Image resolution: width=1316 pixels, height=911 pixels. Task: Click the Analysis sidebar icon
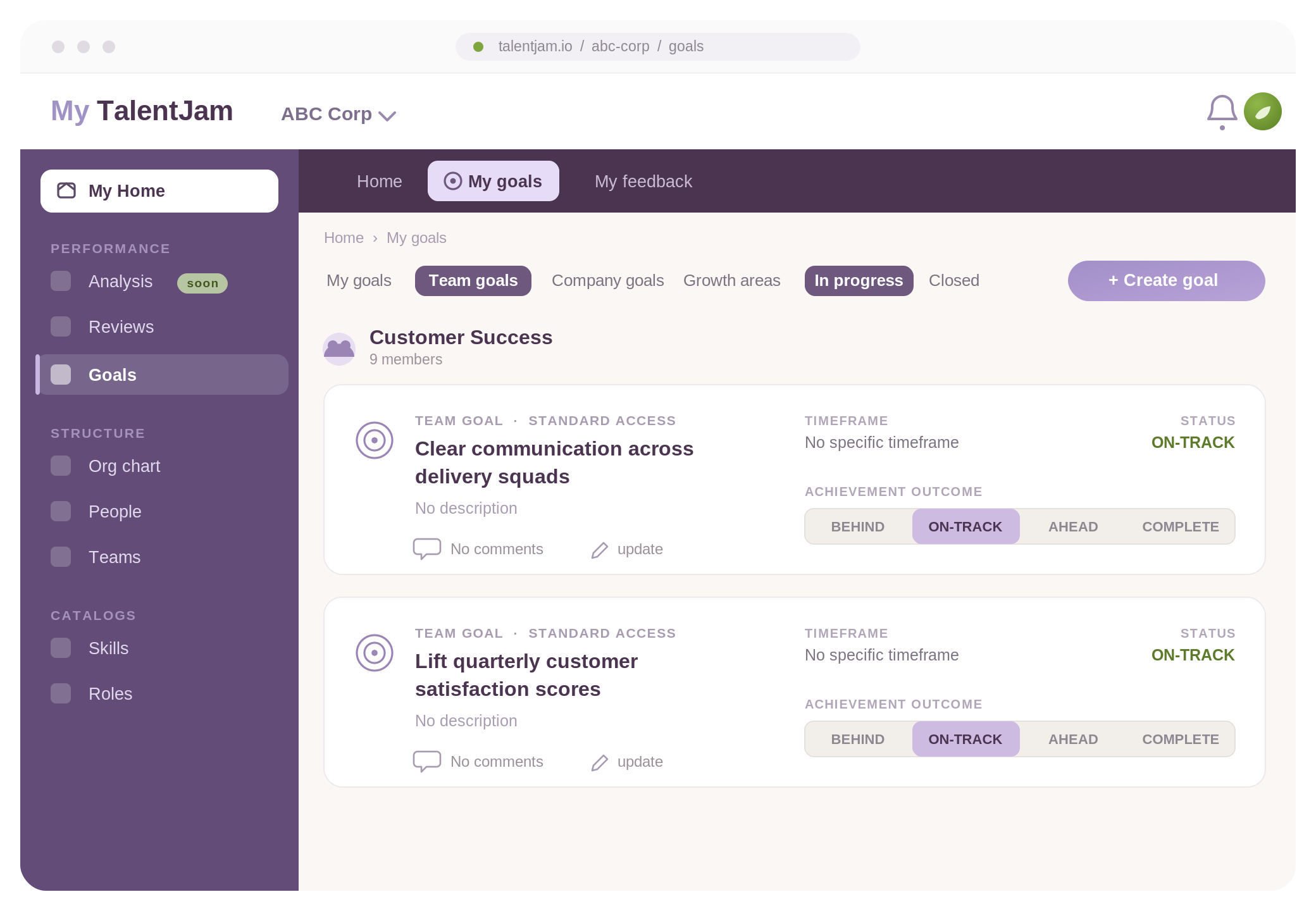point(61,281)
